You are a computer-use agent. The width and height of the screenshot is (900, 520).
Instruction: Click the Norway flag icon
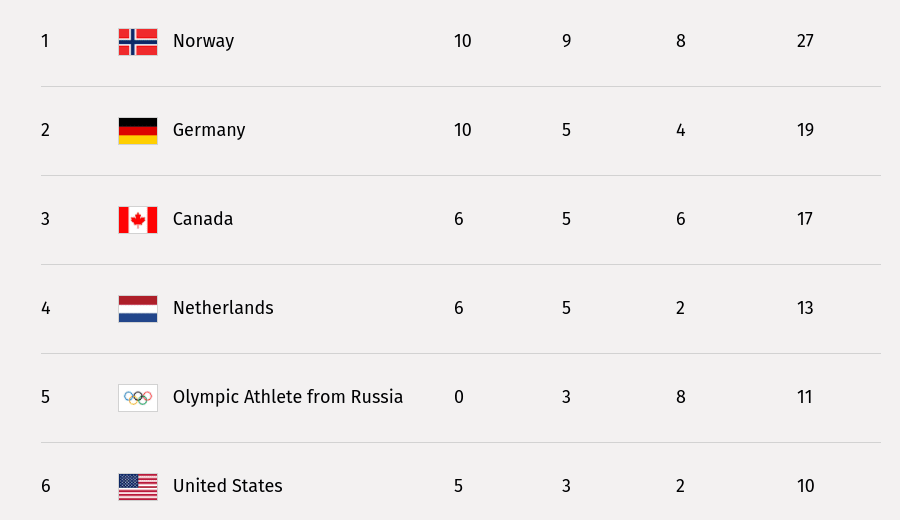click(138, 41)
